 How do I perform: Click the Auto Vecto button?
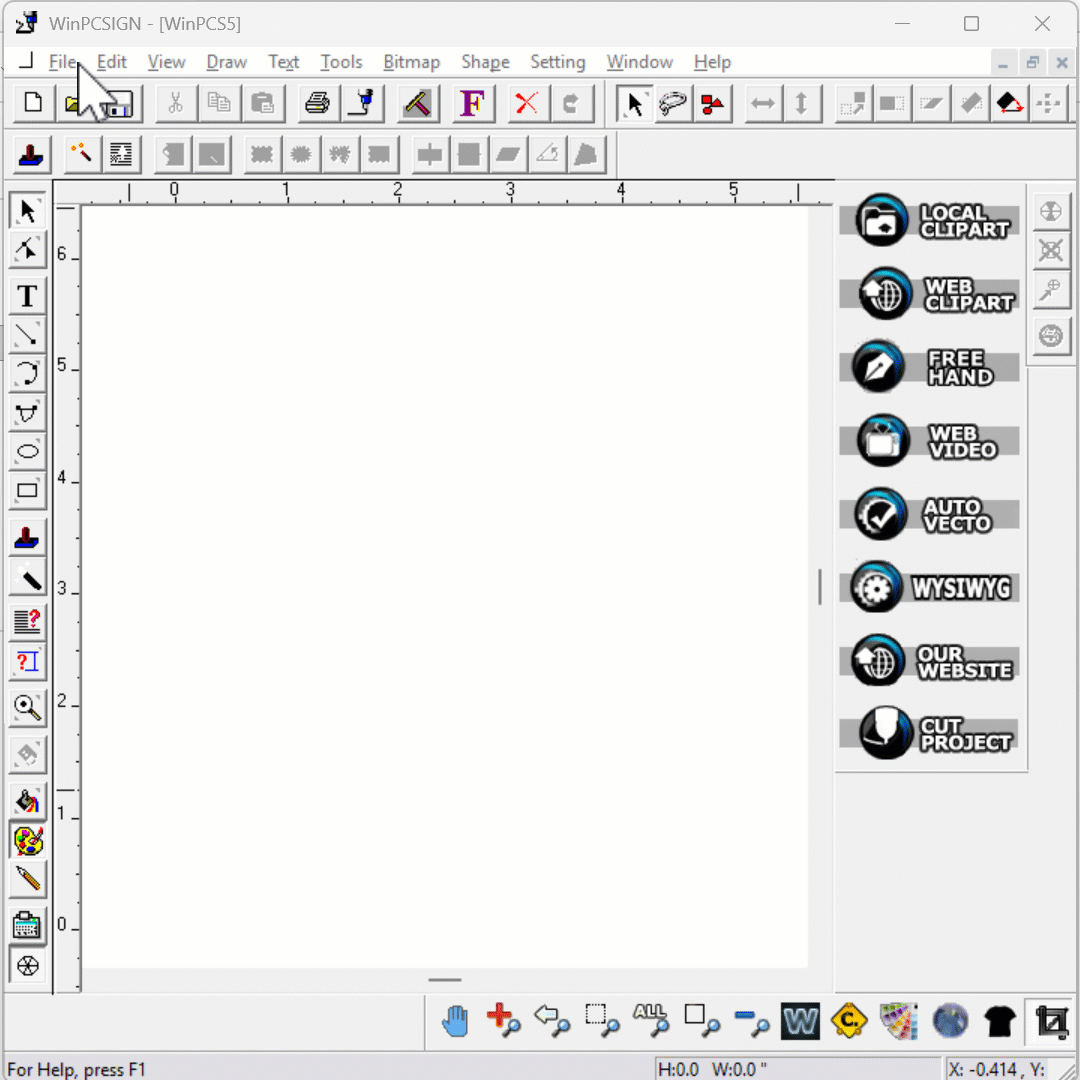click(929, 515)
